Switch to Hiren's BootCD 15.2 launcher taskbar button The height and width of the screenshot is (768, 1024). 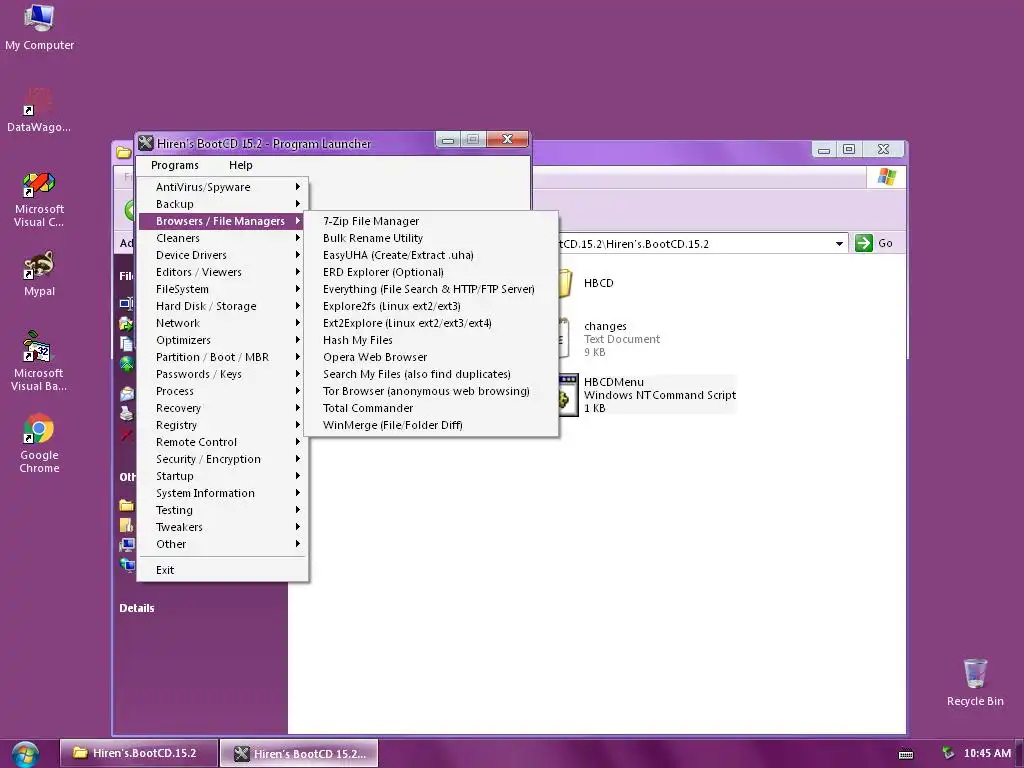point(299,754)
